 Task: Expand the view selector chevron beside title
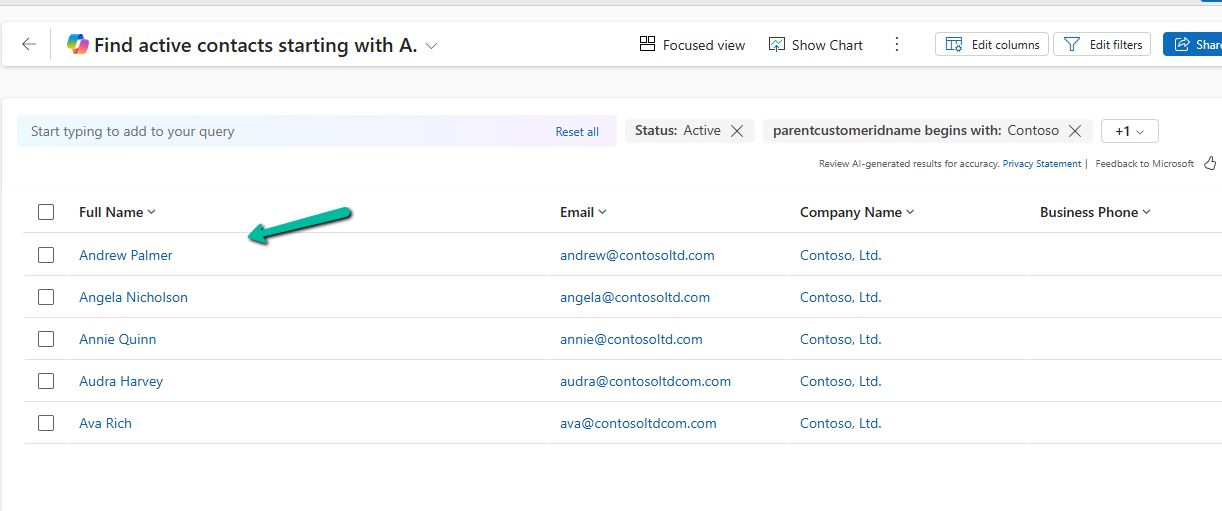432,46
